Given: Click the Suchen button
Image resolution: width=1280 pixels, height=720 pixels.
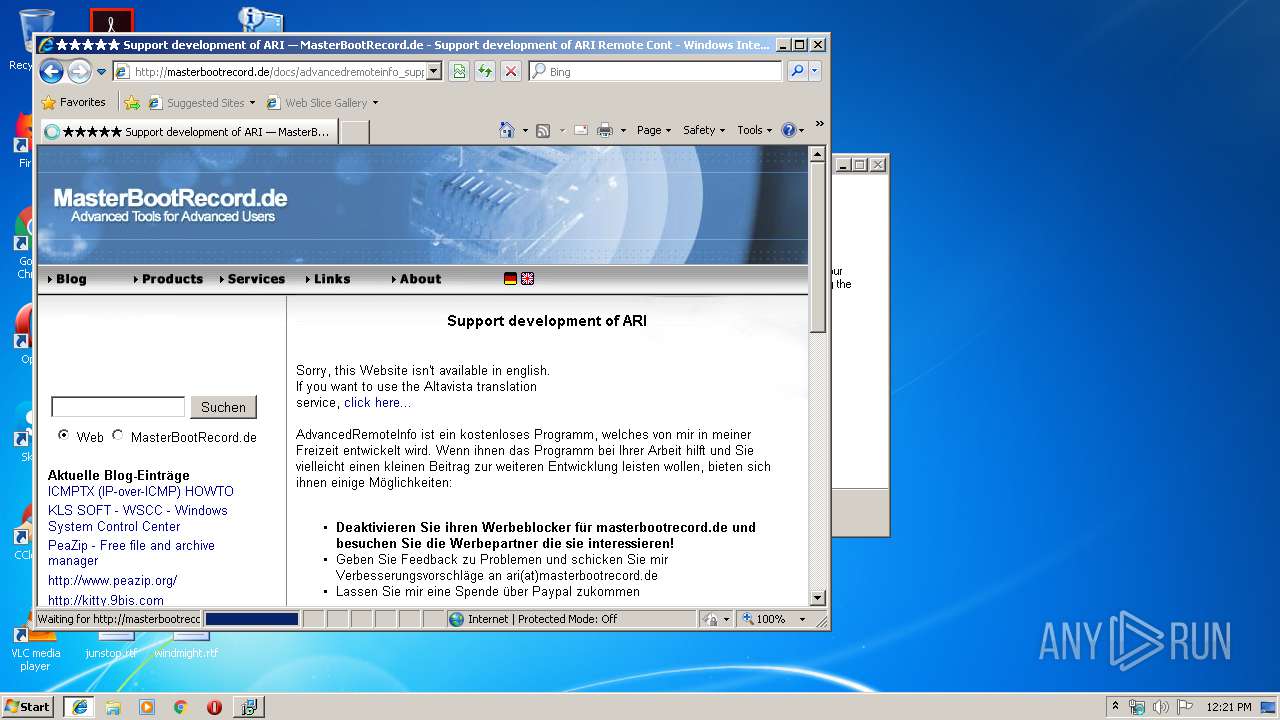Looking at the screenshot, I should (x=223, y=407).
